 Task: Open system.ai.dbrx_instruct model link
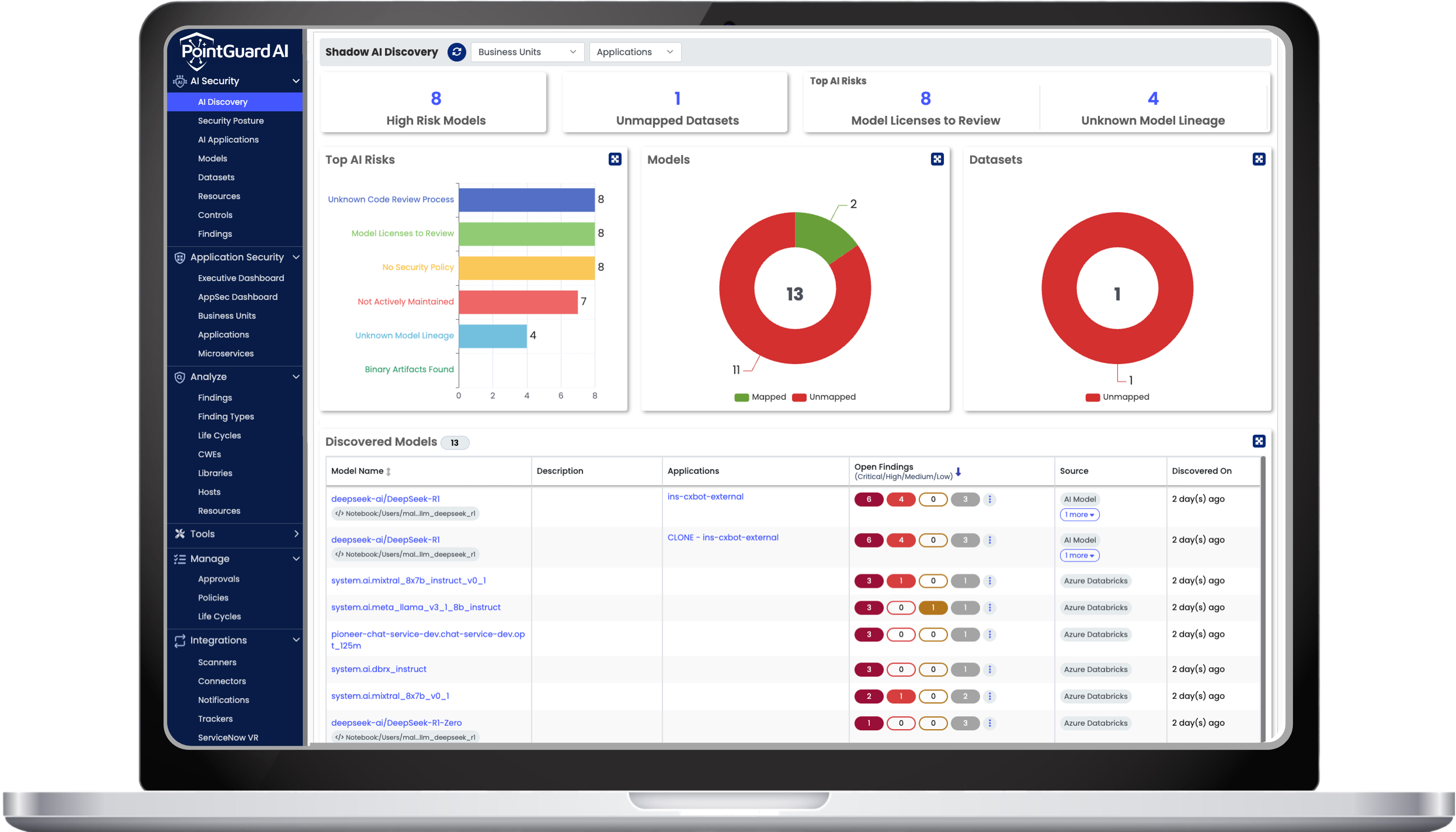pyautogui.click(x=379, y=669)
